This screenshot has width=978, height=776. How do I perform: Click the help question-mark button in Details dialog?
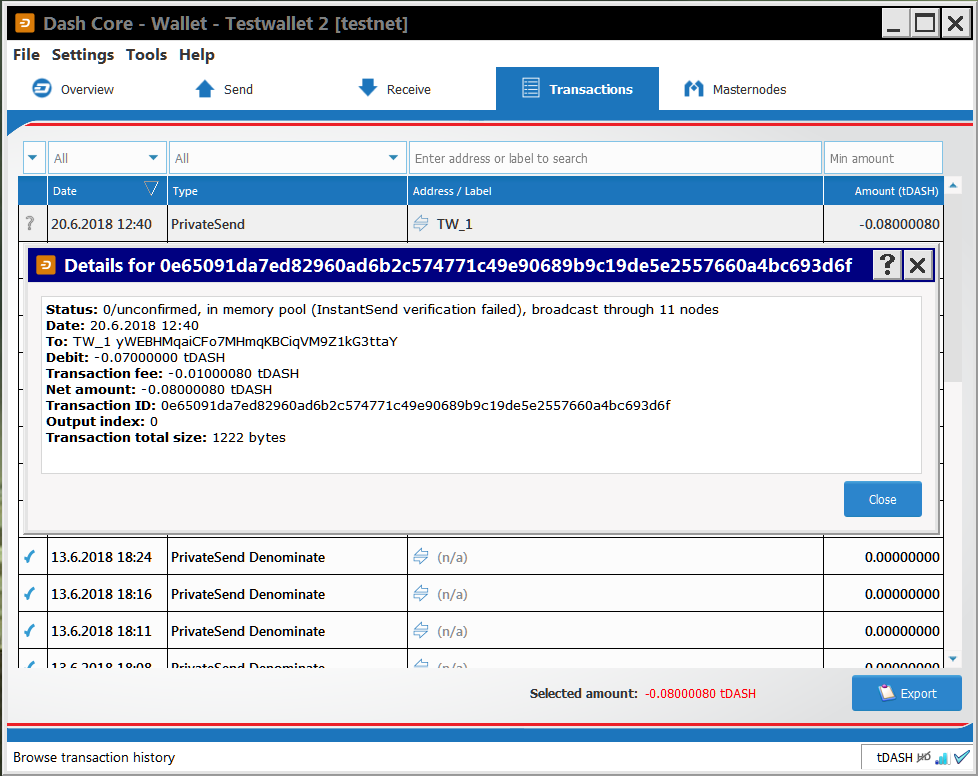click(x=887, y=266)
